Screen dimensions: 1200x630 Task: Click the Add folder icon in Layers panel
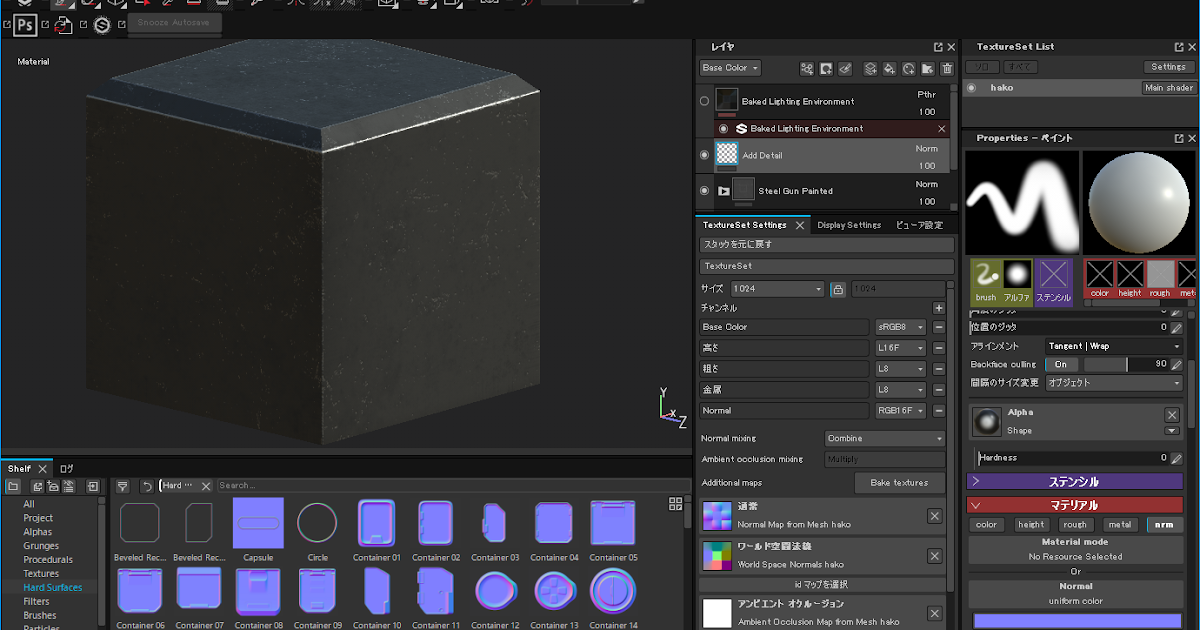pos(928,68)
